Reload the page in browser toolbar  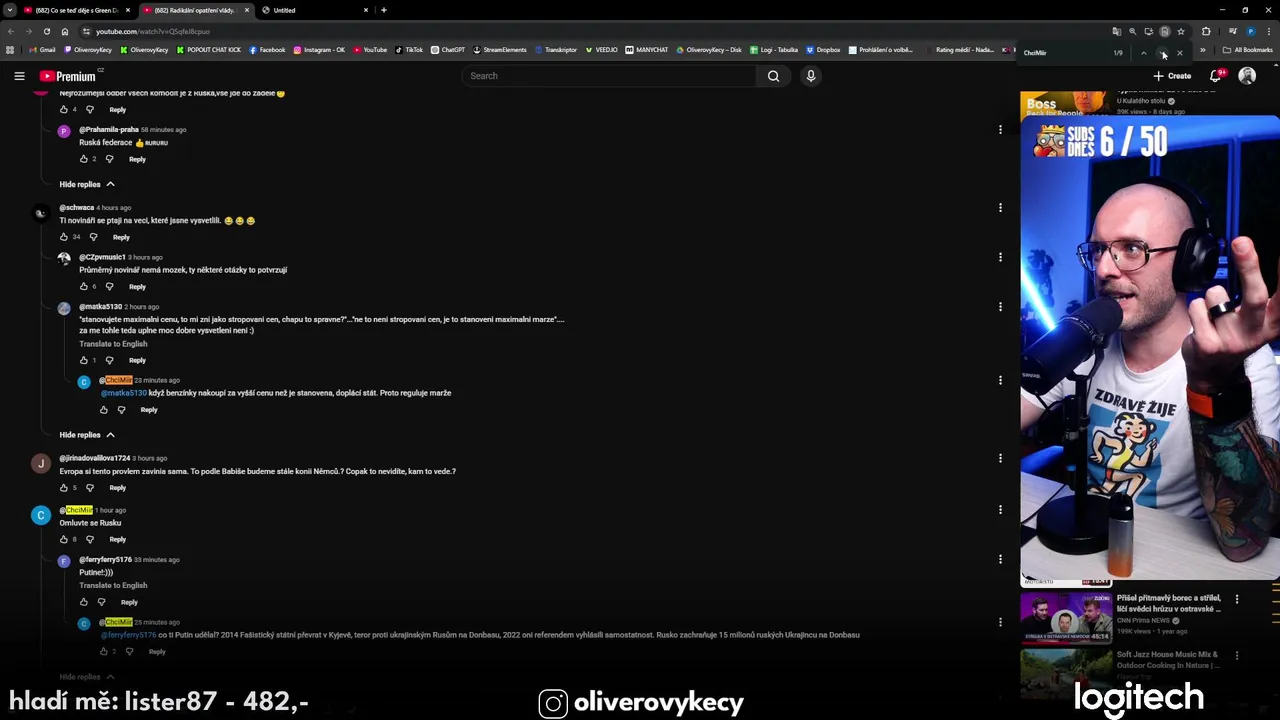tap(47, 31)
